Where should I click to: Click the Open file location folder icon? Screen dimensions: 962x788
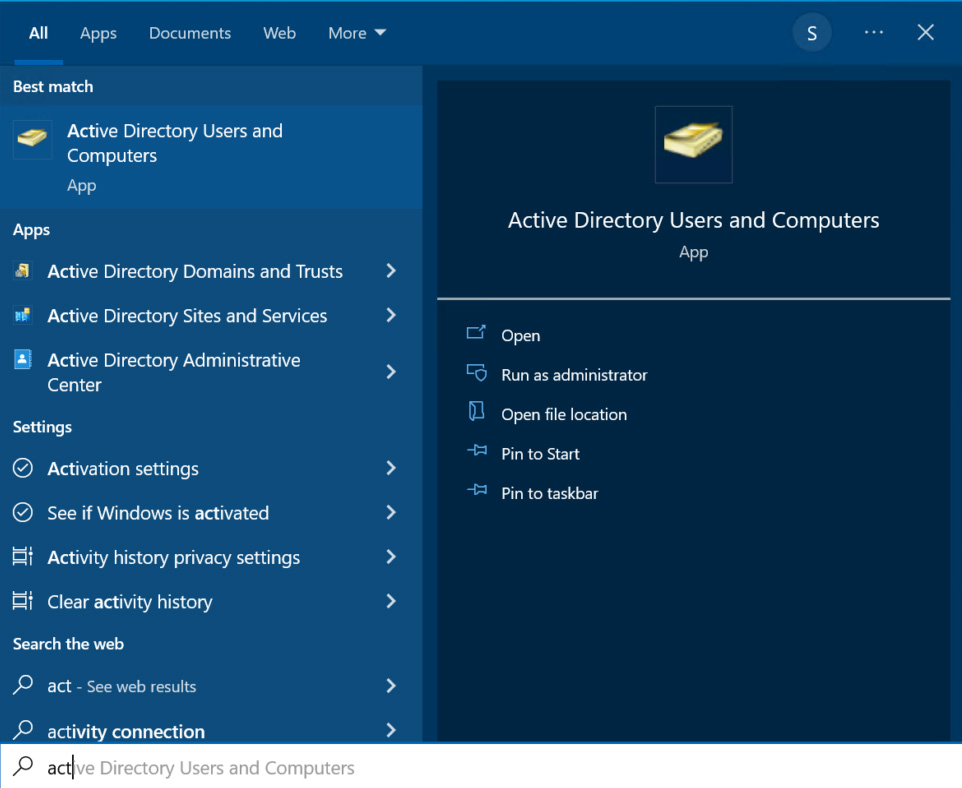(476, 413)
